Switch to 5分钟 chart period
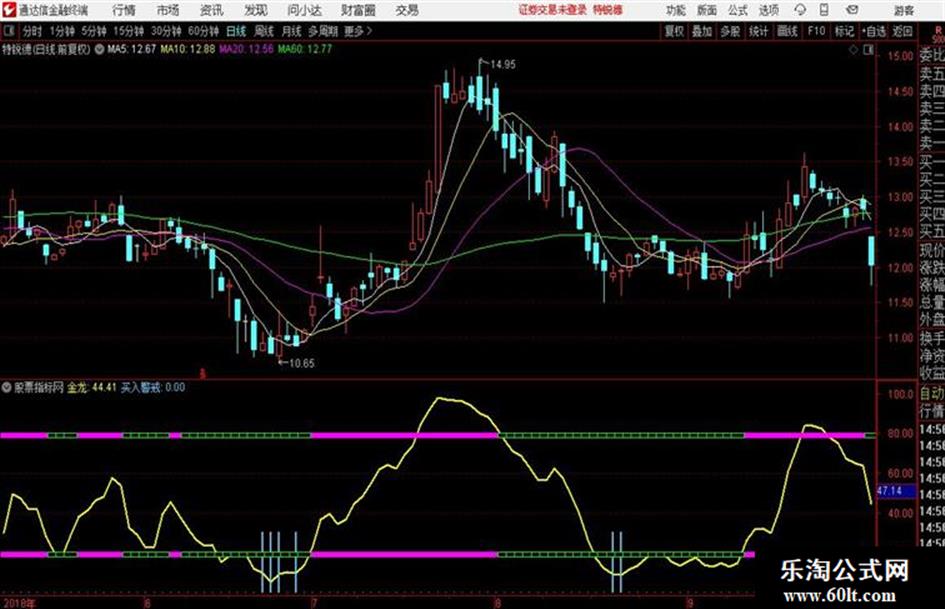 coord(93,31)
